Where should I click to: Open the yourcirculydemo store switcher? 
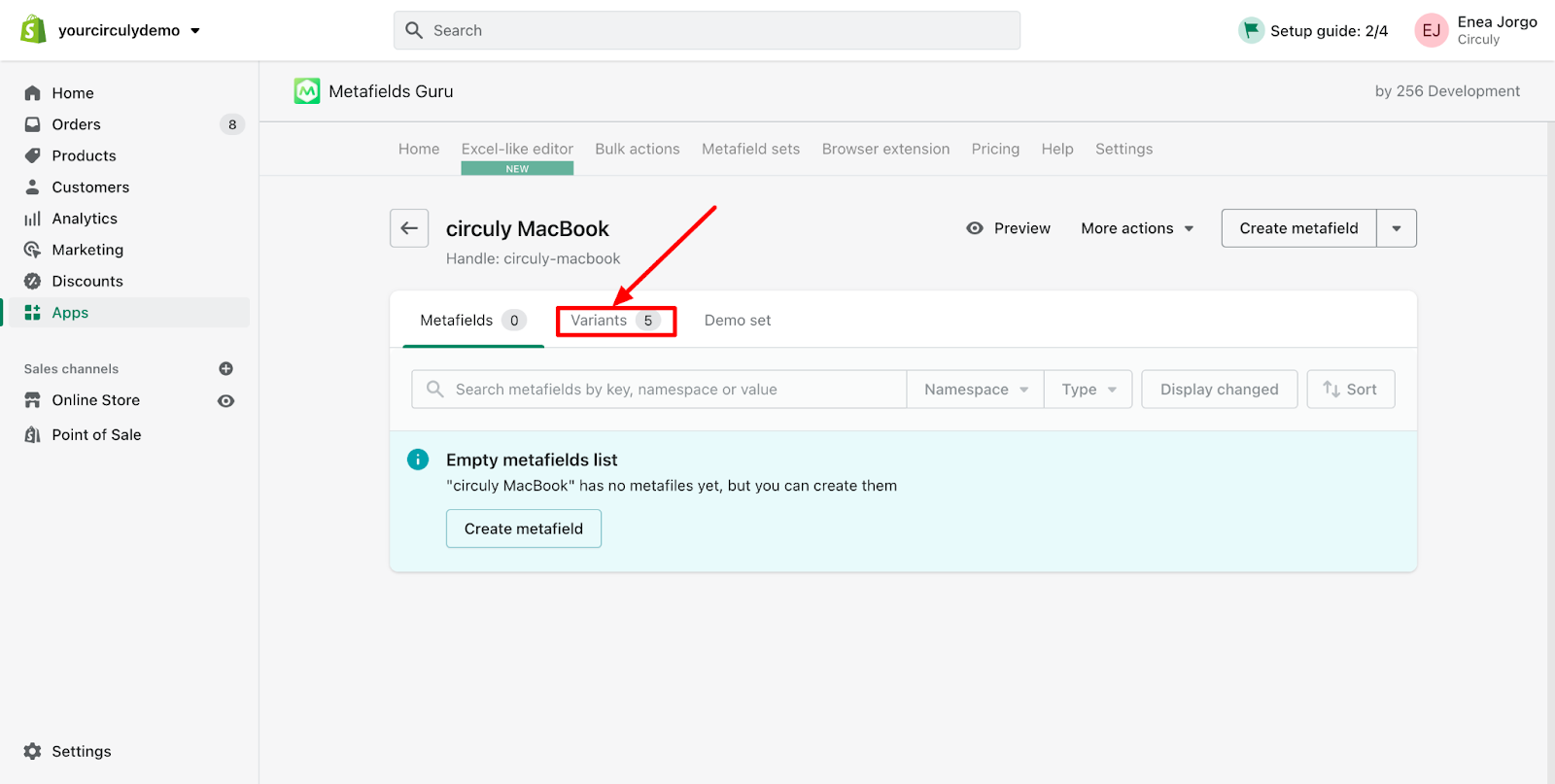coord(128,30)
